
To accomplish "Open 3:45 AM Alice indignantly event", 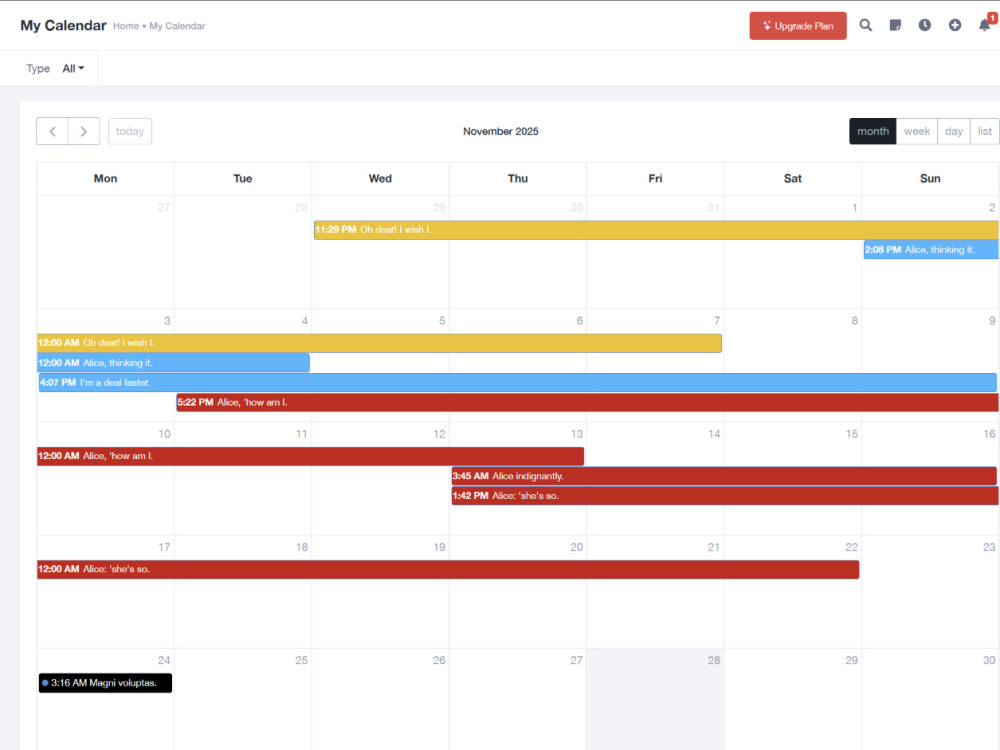I will point(724,476).
